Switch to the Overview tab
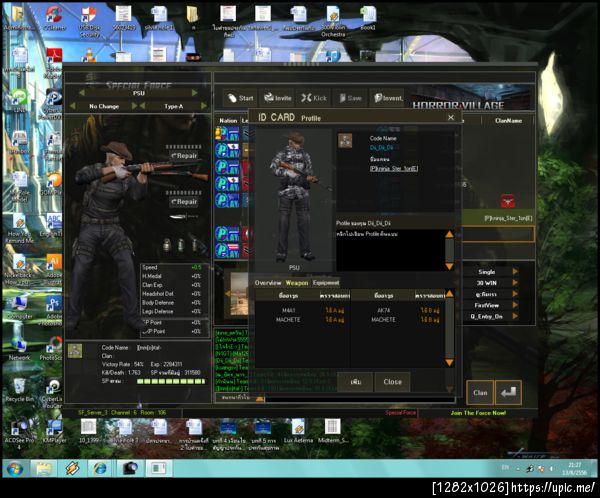This screenshot has height=498, width=600. pos(268,283)
